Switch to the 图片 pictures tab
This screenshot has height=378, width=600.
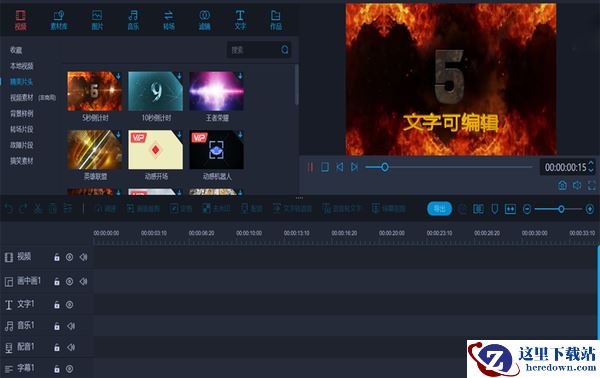pyautogui.click(x=97, y=20)
